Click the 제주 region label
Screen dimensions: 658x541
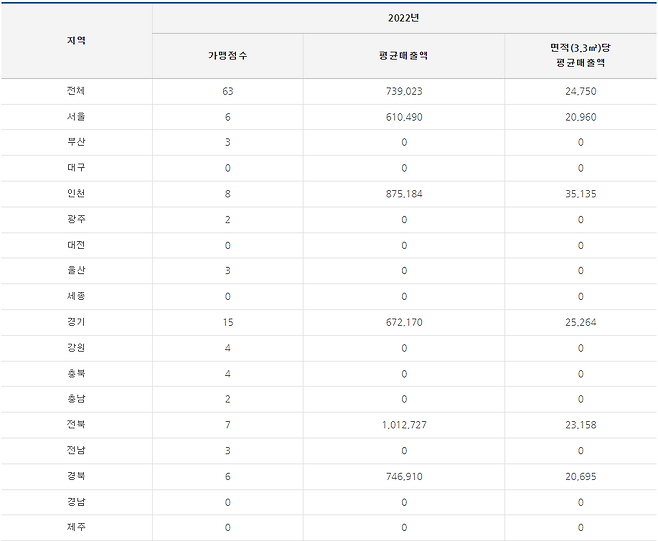point(76,528)
